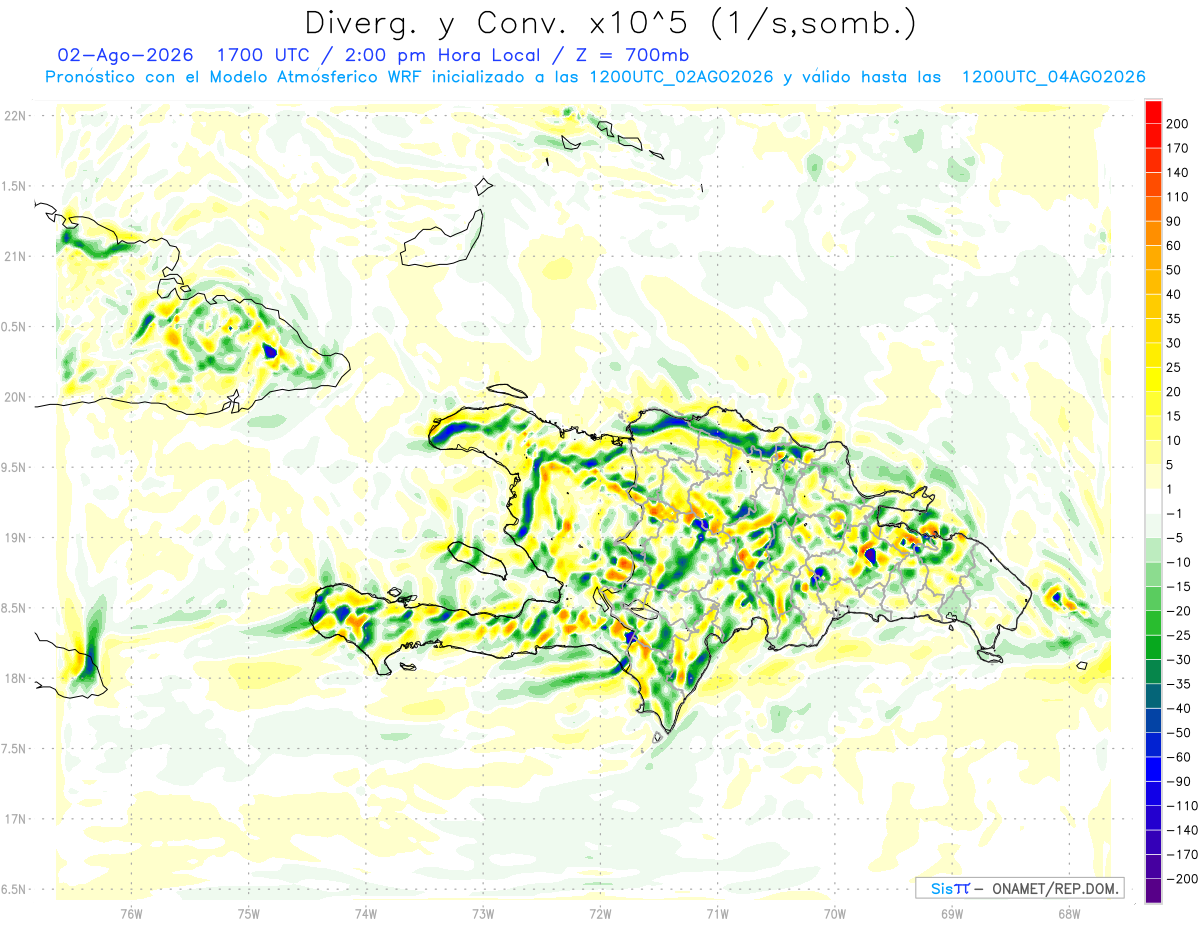This screenshot has width=1200, height=927.
Task: Click the '1.5N' latitude axis label
Action: pyautogui.click(x=15, y=186)
